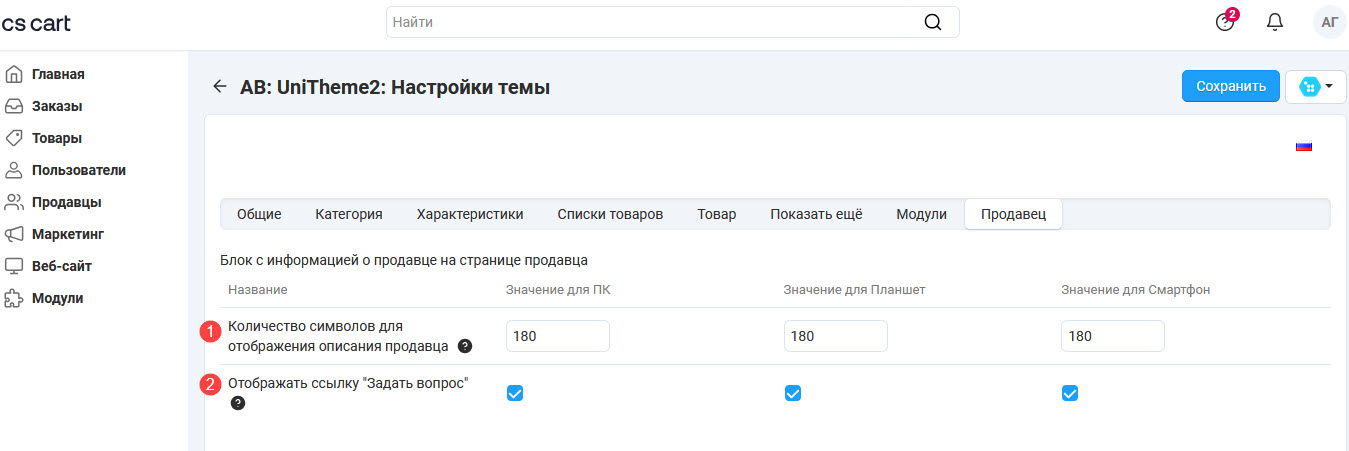The width and height of the screenshot is (1349, 451).
Task: Toggle "Задать вопрос" checkbox for Планшет
Action: (793, 393)
